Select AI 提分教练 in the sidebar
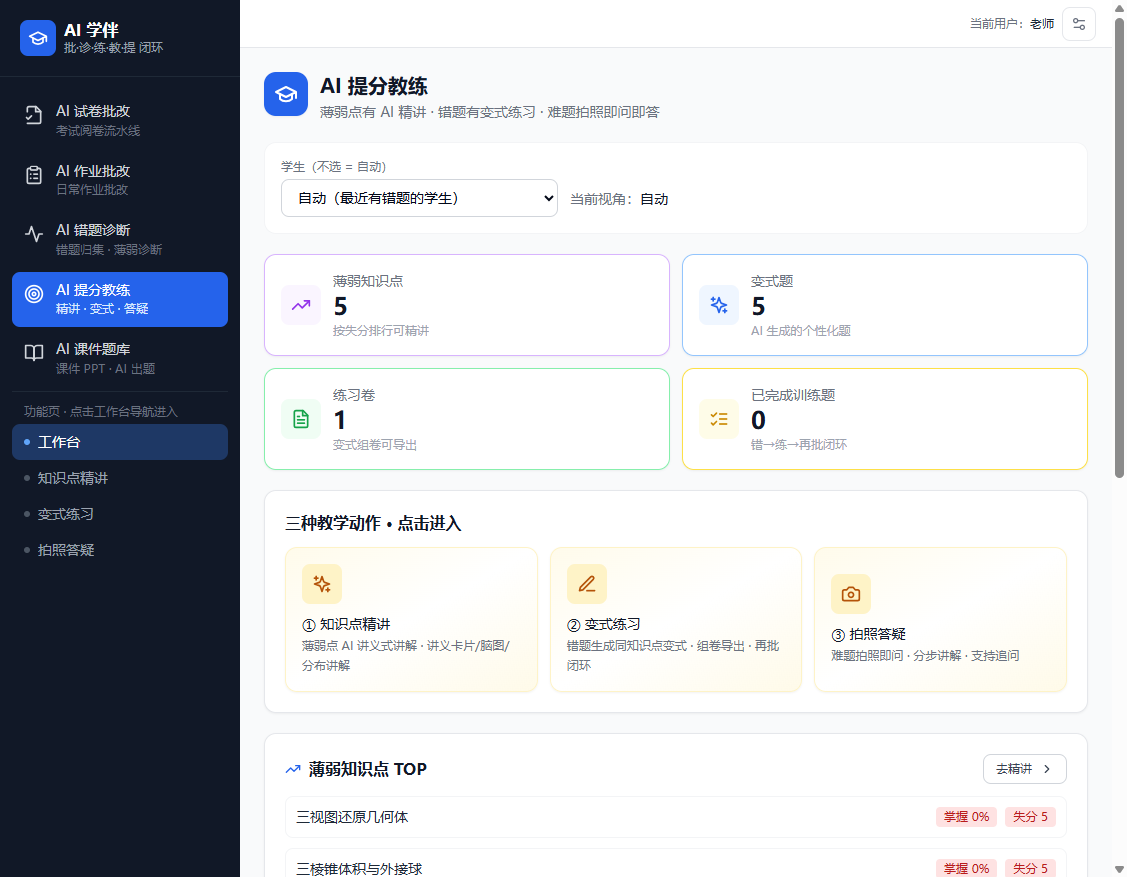The image size is (1127, 877). click(x=120, y=299)
